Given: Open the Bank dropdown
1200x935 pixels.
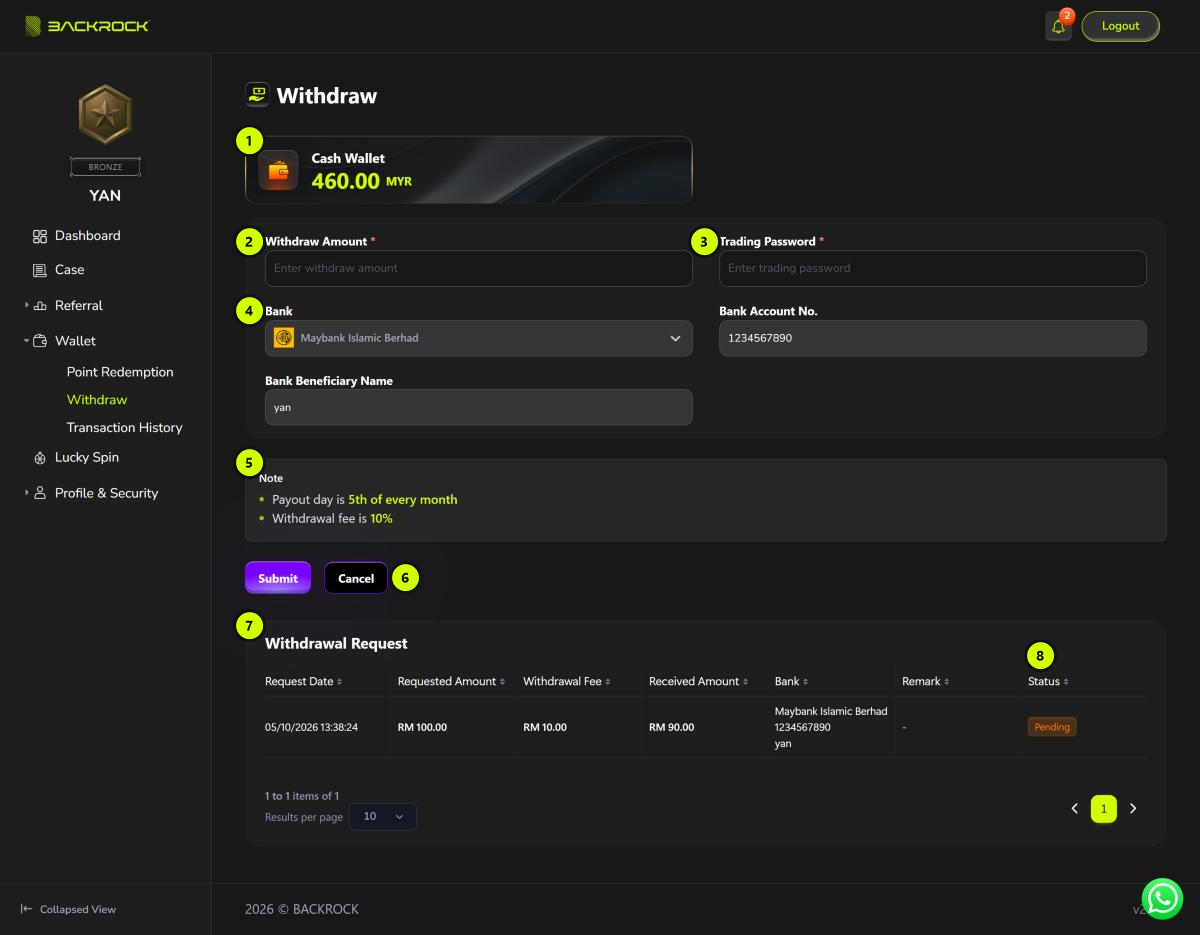Looking at the screenshot, I should (478, 338).
